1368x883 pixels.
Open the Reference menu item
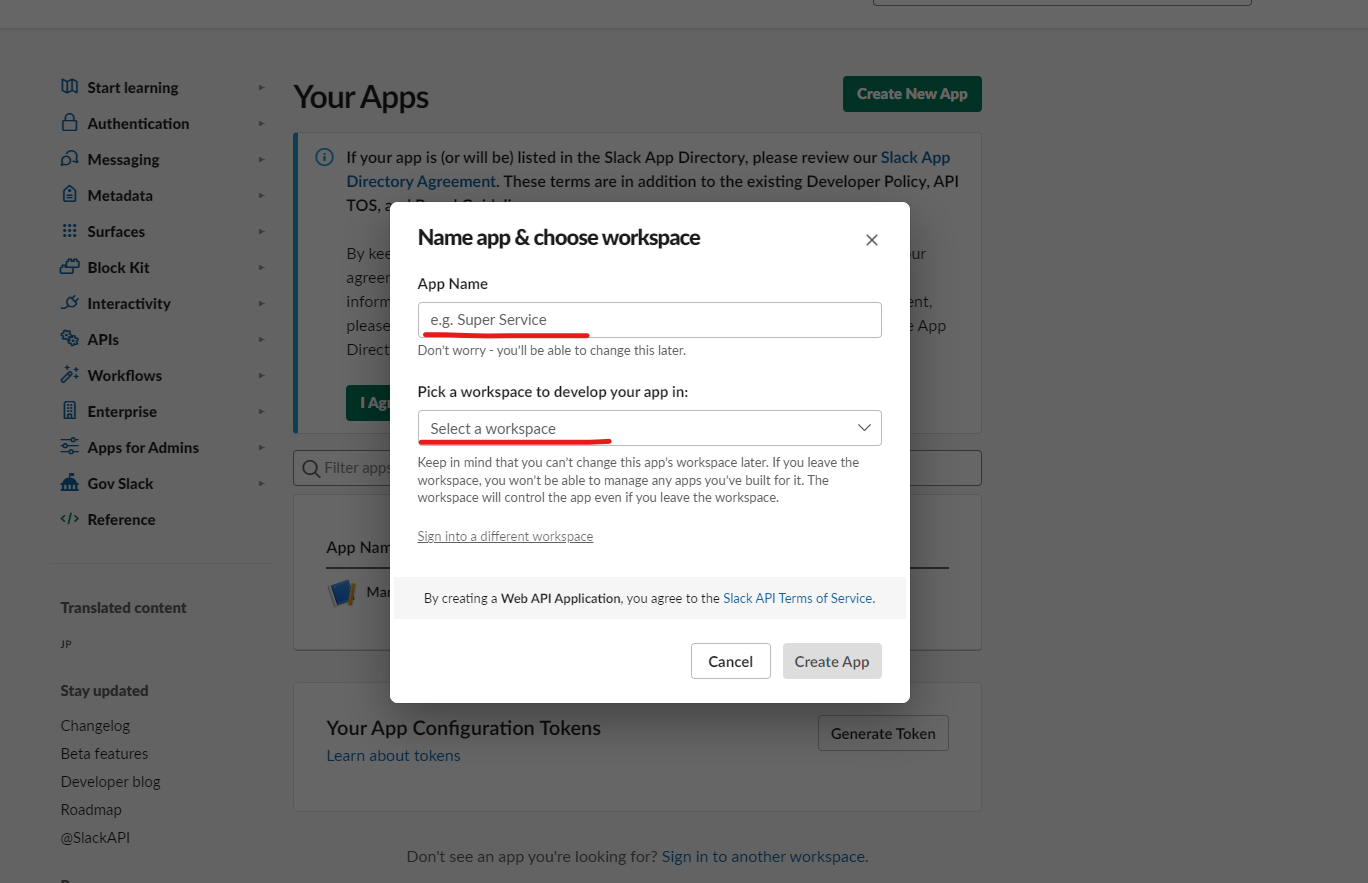pos(121,520)
